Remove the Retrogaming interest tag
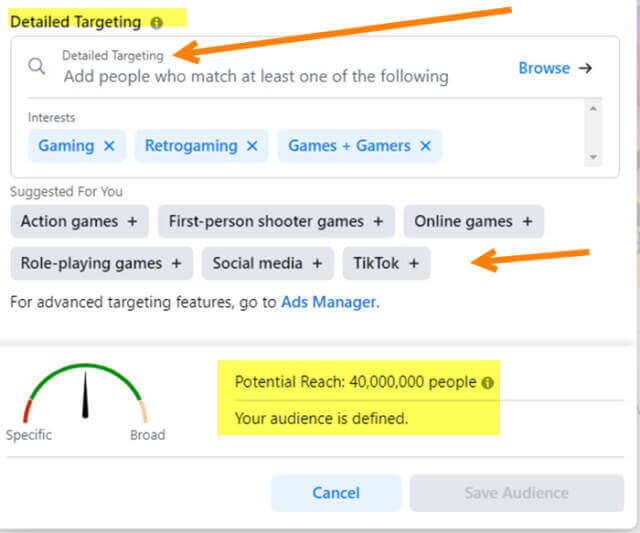 pos(252,146)
